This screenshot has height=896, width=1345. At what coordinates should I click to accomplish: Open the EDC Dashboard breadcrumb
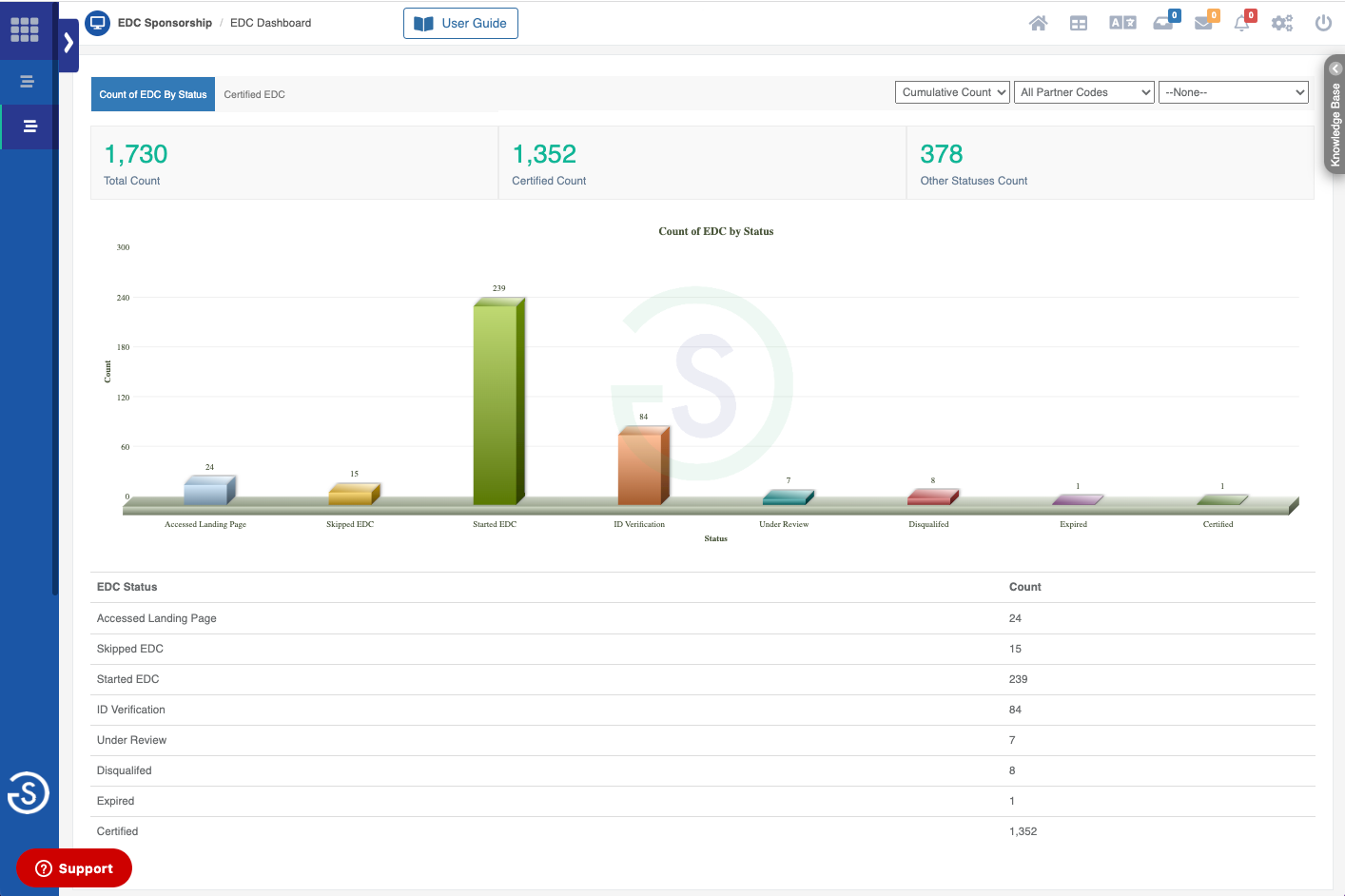click(x=270, y=23)
